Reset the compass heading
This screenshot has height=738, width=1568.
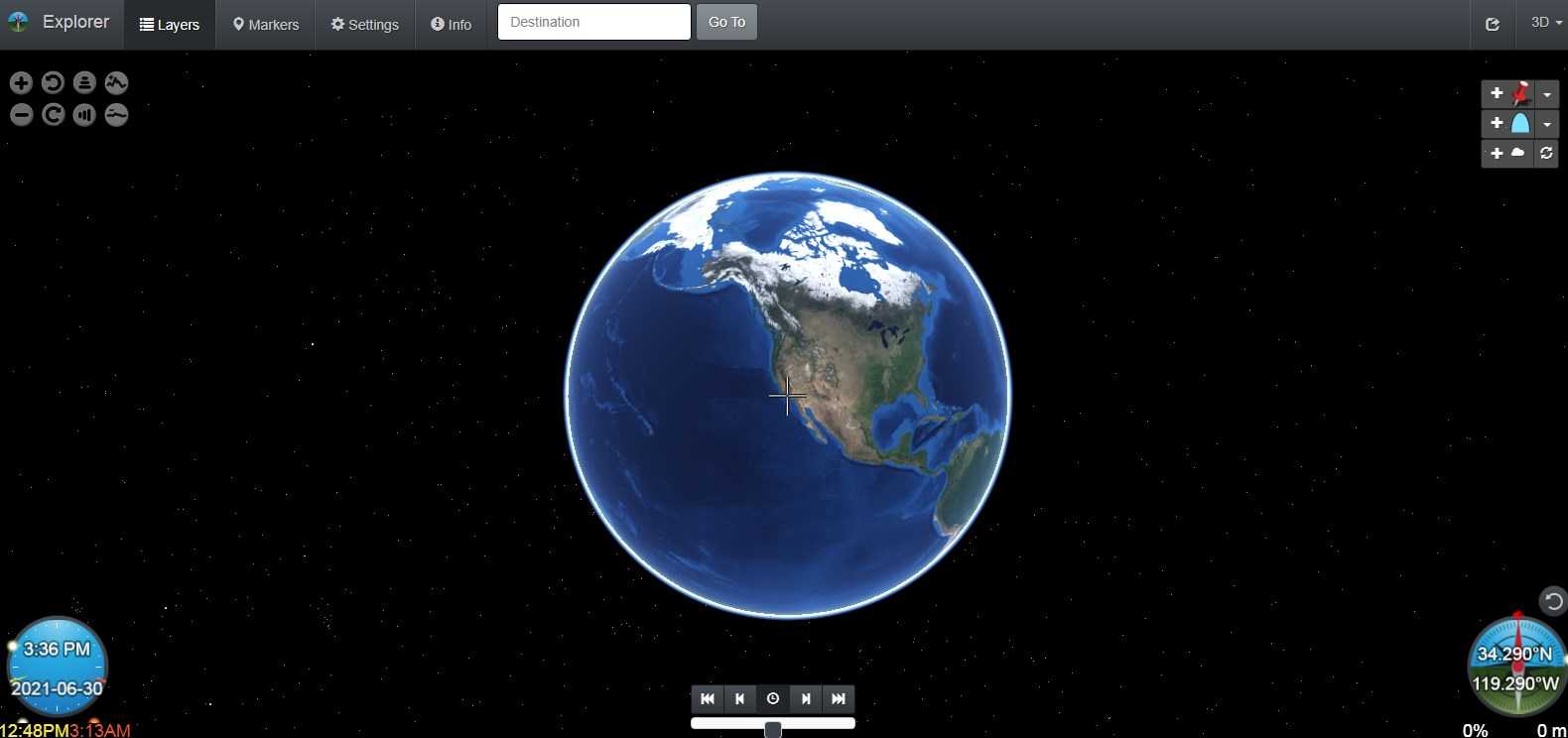point(1552,601)
